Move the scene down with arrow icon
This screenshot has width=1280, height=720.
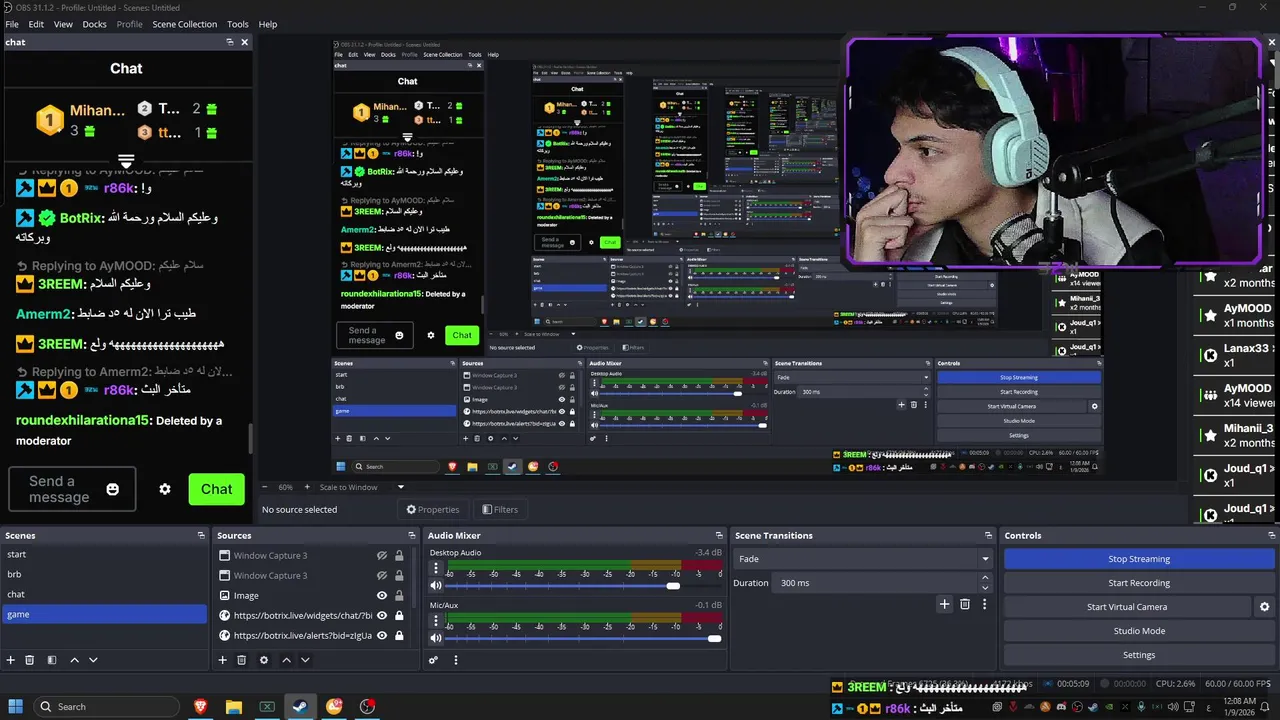[x=93, y=660]
